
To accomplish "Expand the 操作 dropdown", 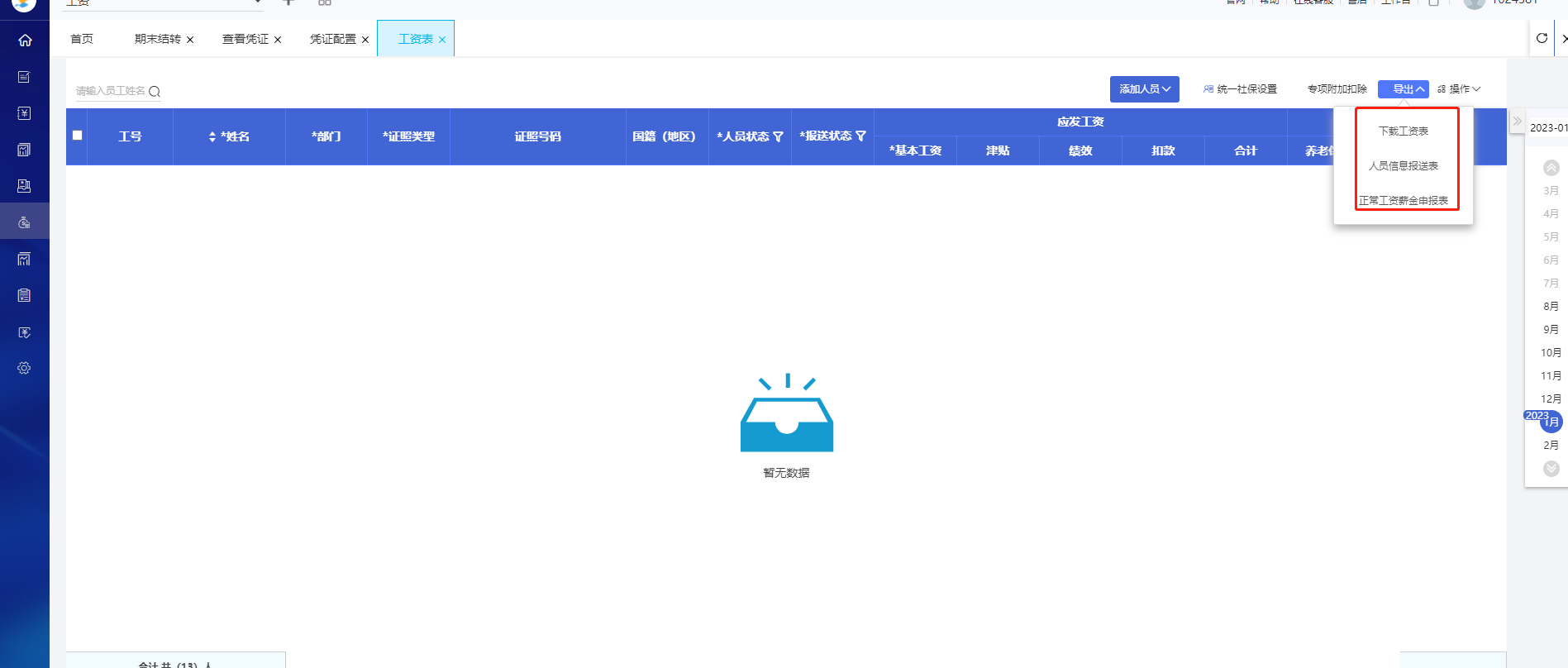I will coord(1459,89).
